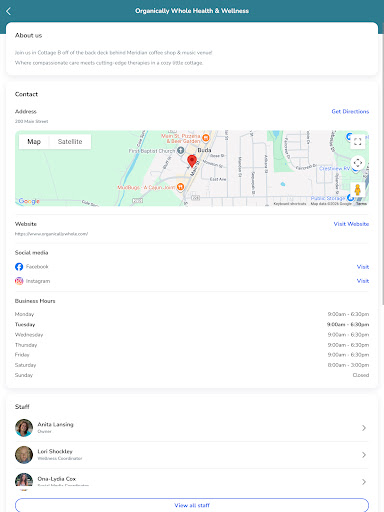Expand Lori Shockley staff chevron
The width and height of the screenshot is (384, 512).
[x=364, y=455]
